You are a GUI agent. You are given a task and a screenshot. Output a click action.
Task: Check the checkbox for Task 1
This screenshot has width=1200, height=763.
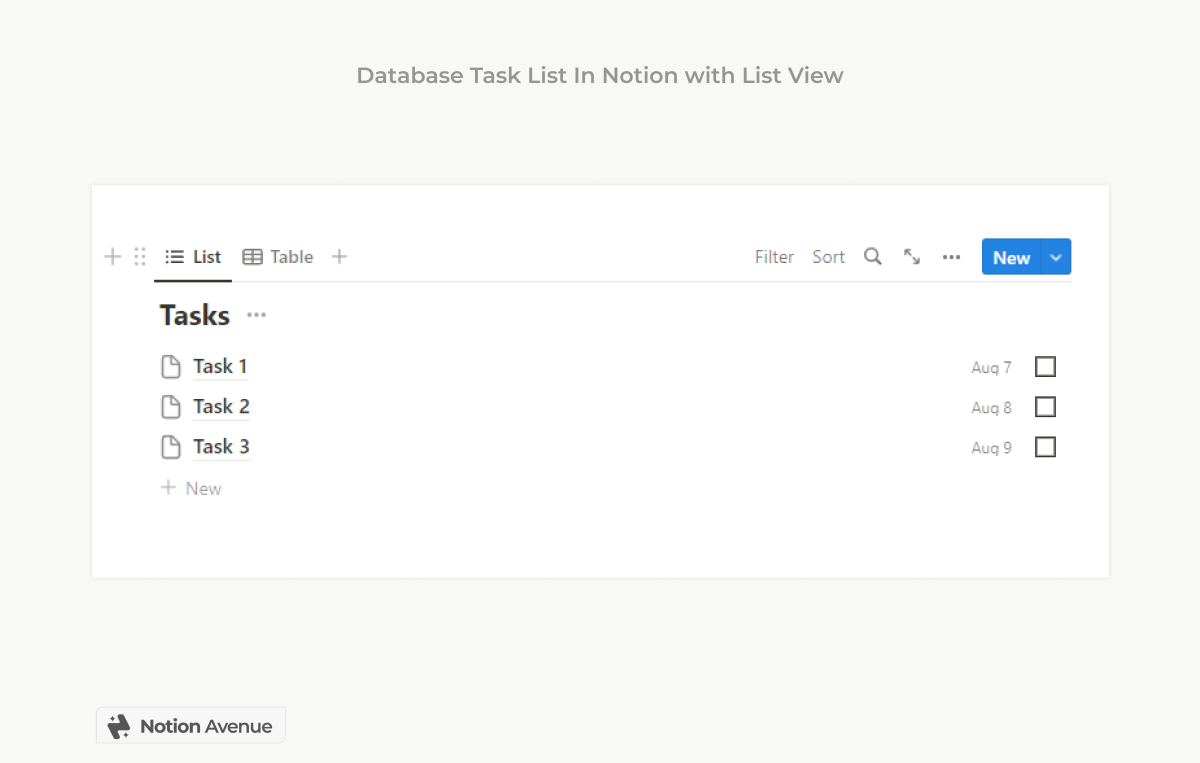pos(1045,366)
